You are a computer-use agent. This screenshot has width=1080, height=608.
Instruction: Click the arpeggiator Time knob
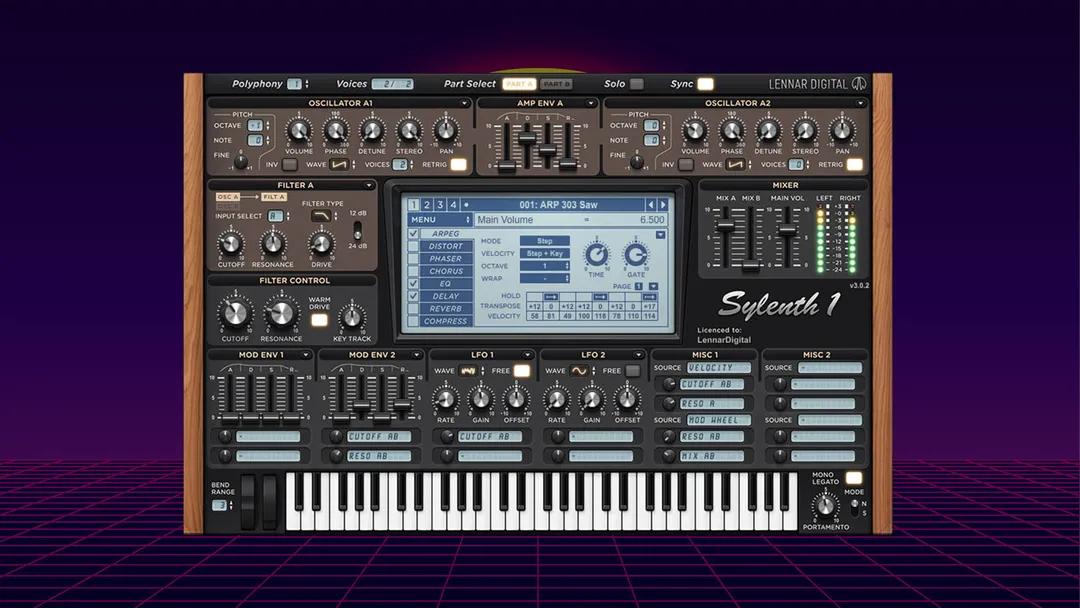pos(596,255)
